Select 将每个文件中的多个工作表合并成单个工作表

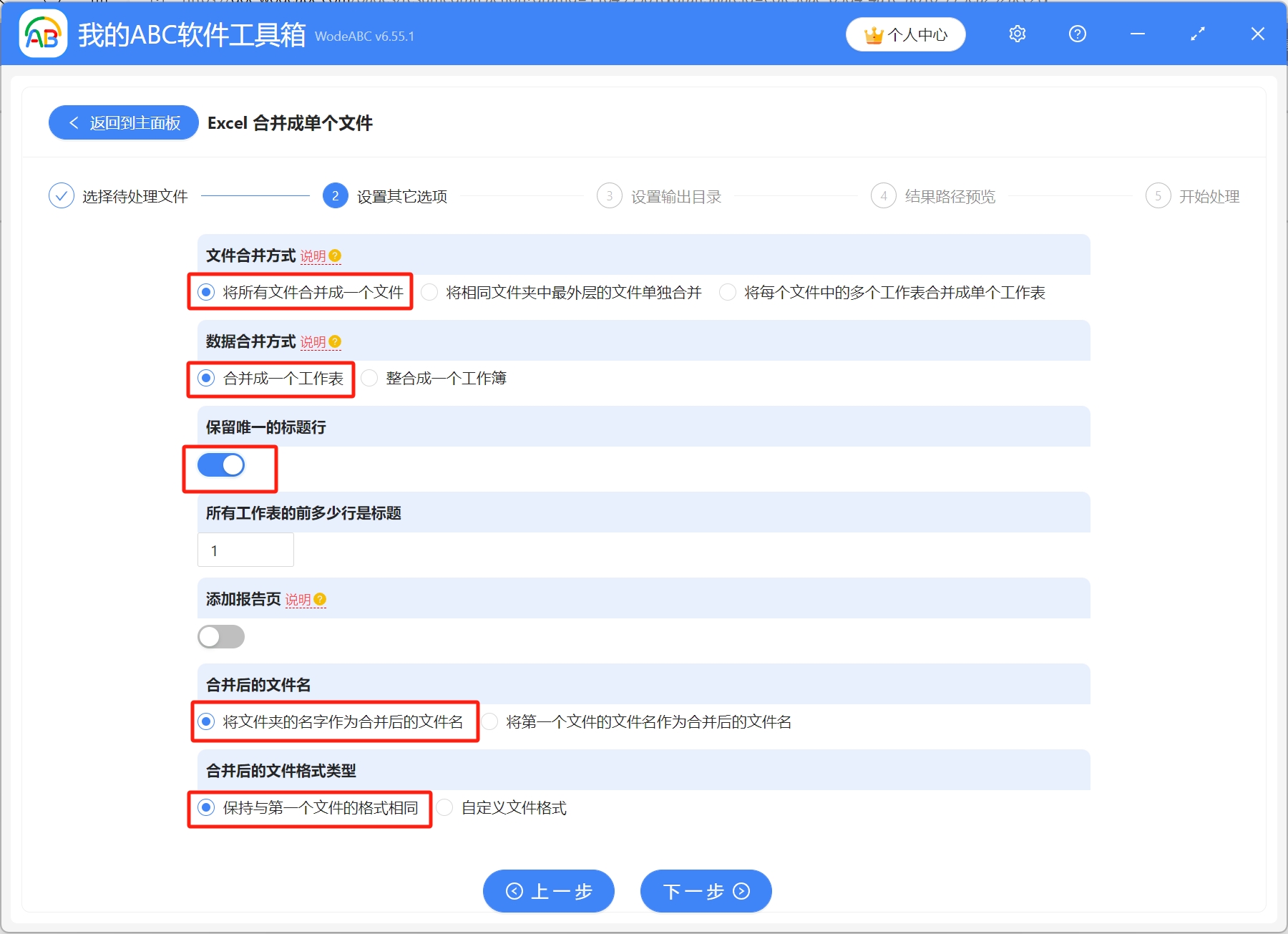(x=728, y=292)
